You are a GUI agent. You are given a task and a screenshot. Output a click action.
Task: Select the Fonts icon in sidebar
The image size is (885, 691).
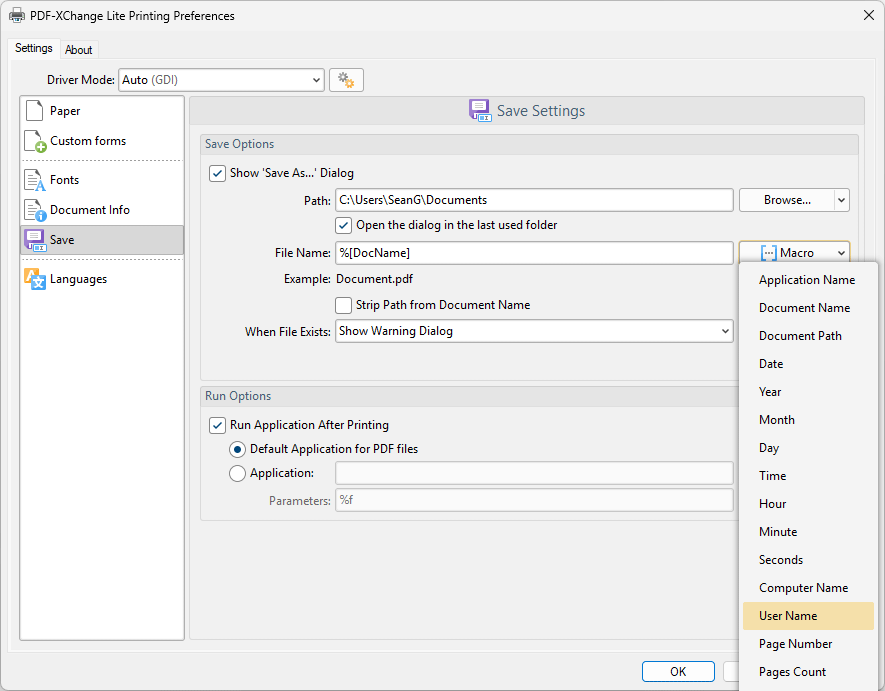[34, 180]
